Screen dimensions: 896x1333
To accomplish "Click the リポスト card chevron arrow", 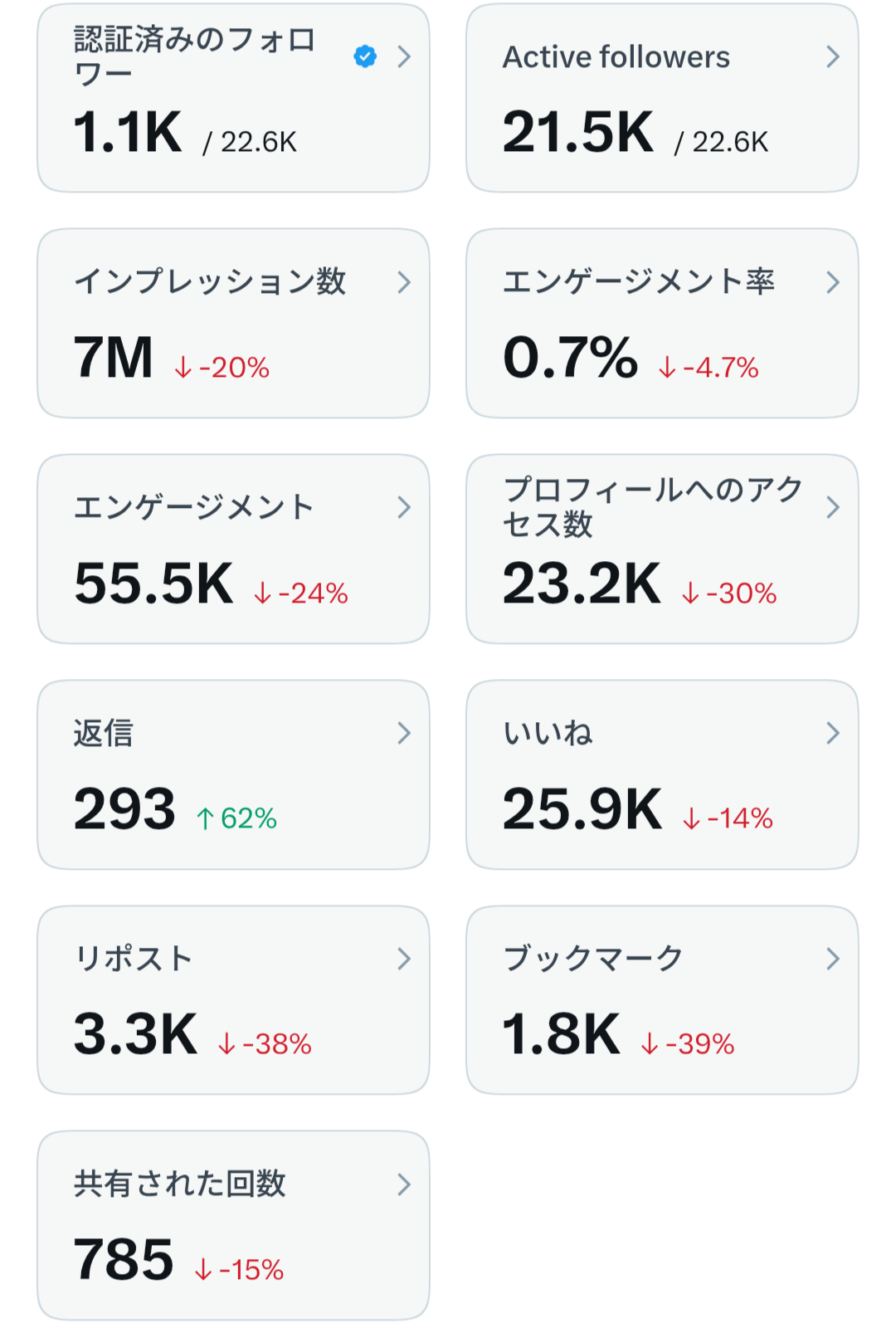I will [404, 959].
